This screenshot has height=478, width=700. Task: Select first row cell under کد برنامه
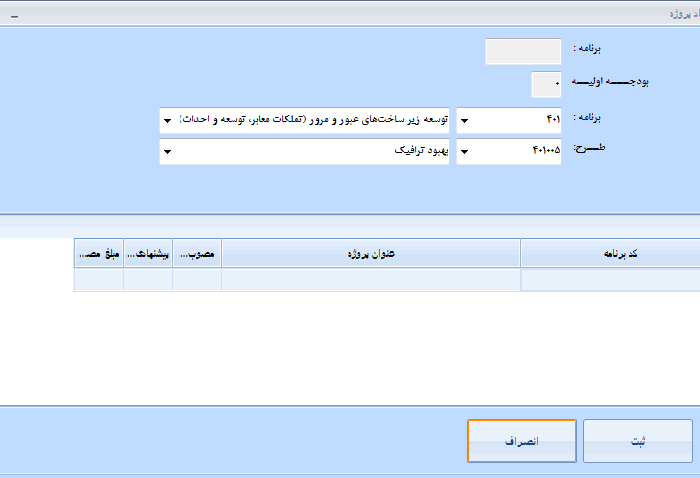point(610,281)
